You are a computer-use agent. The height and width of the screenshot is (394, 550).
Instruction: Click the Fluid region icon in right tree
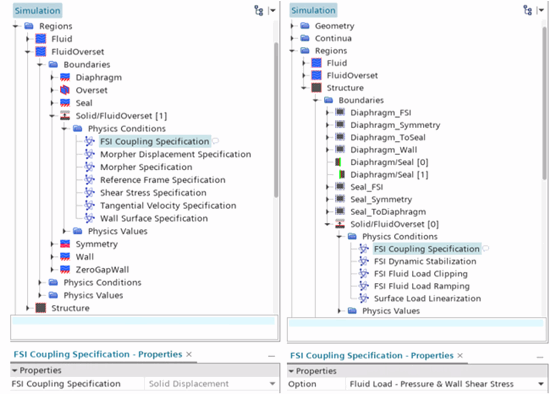(316, 63)
